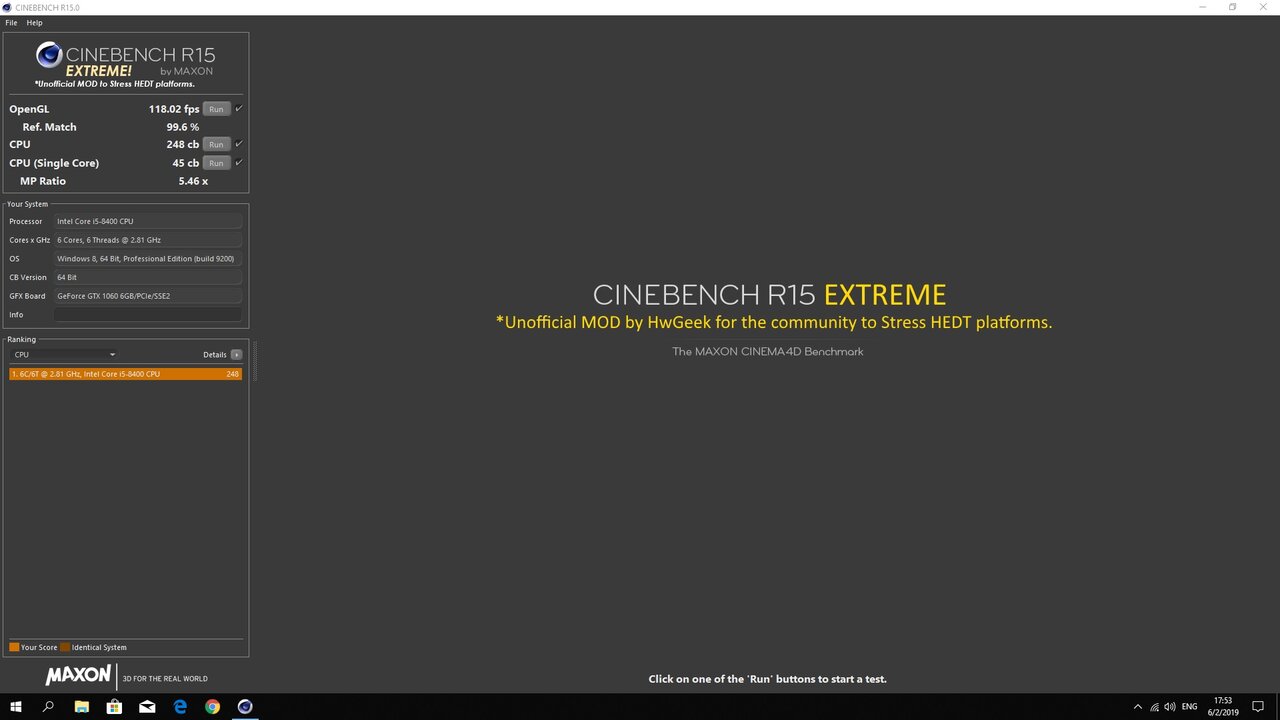
Task: Click the Cinebench title bar app icon
Action: click(7, 7)
